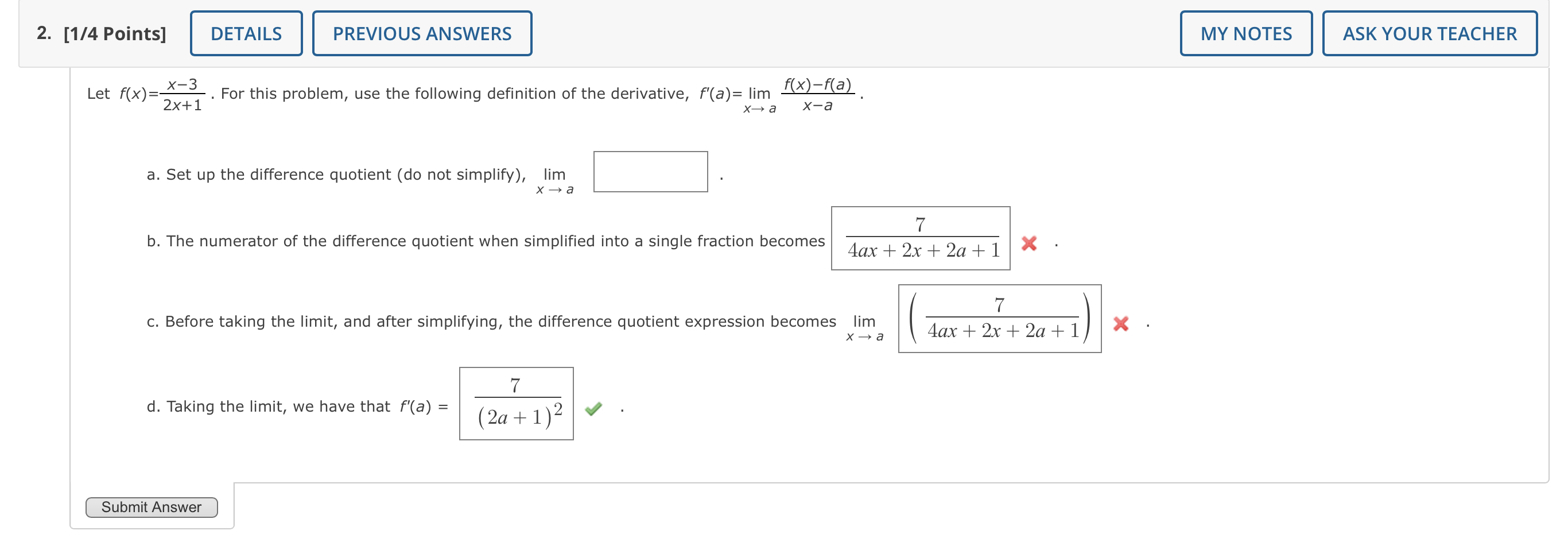
Task: Open the DETAILS panel
Action: pos(246,33)
